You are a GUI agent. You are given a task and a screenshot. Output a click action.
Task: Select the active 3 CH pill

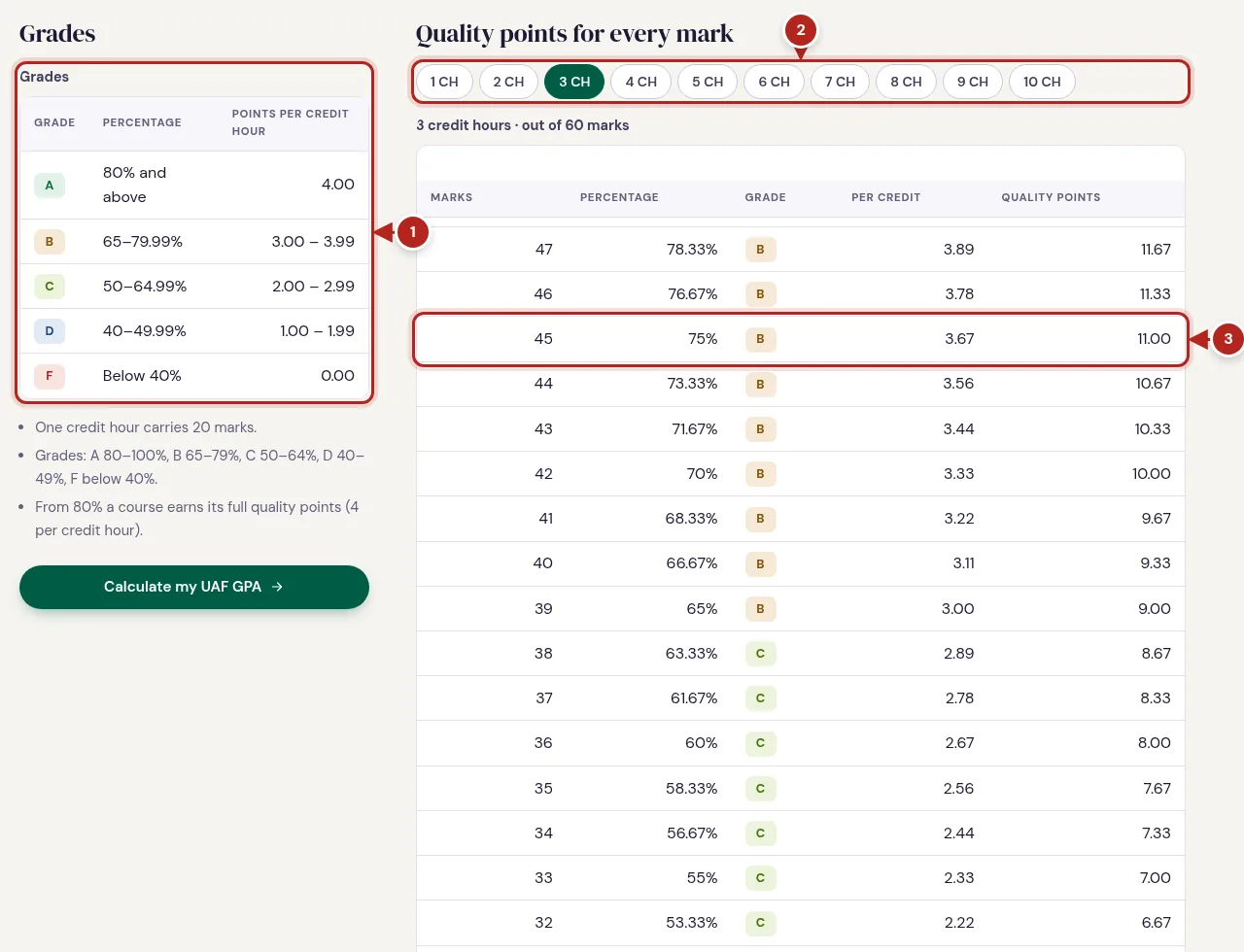pyautogui.click(x=574, y=82)
